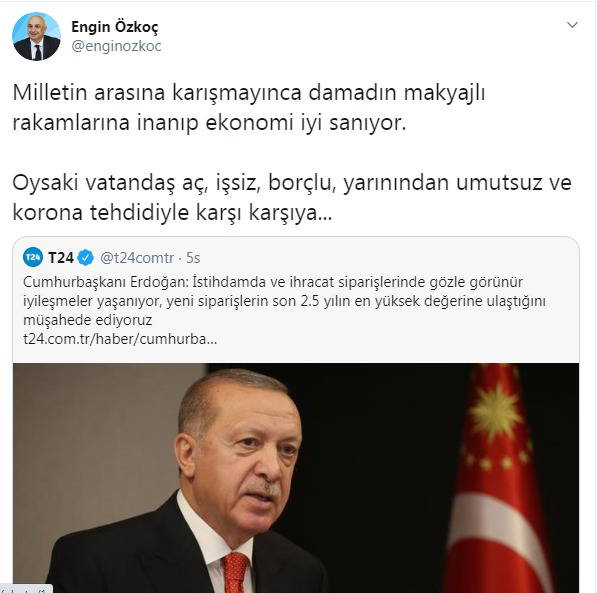Open Engin Özkoç's profile picture
Image resolution: width=597 pixels, height=593 pixels.
pos(36,37)
